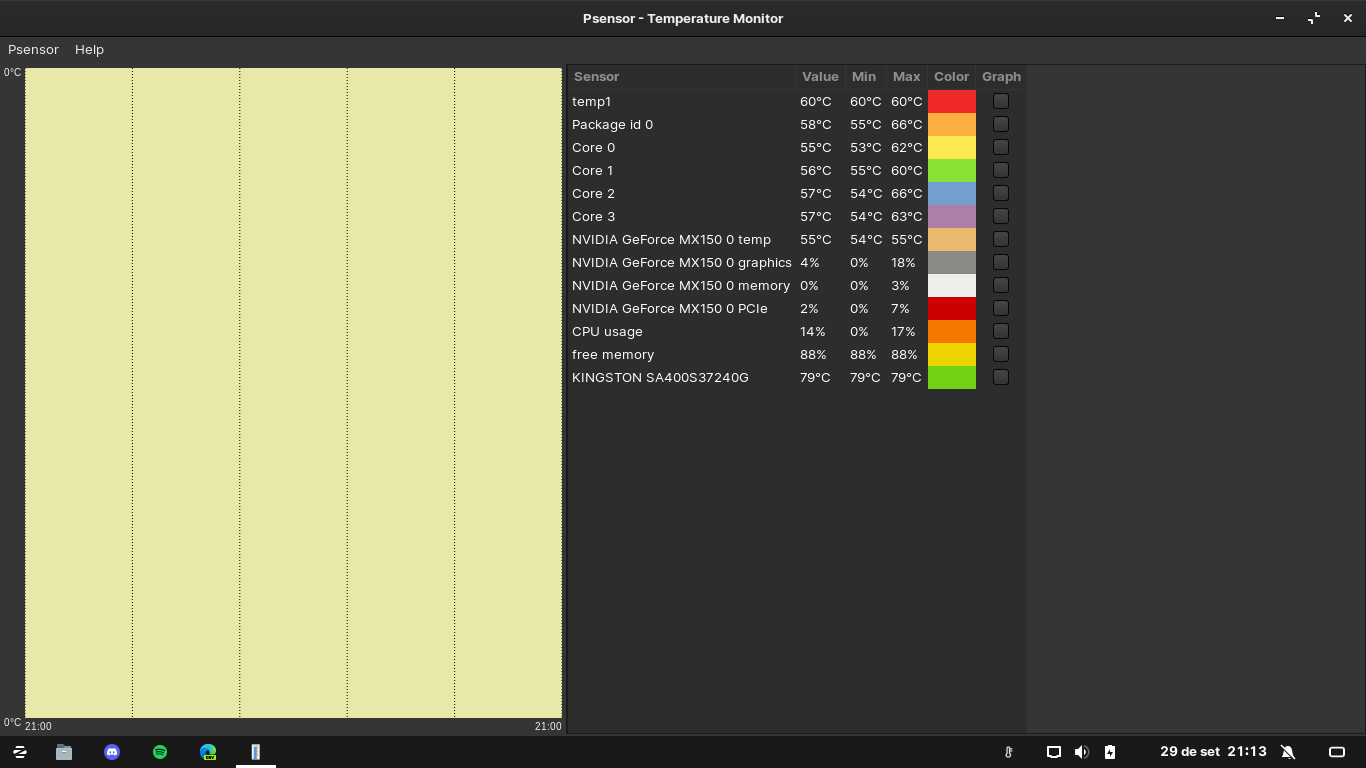Click the show desktop icon at taskbar end
This screenshot has width=1366, height=768.
point(1337,752)
